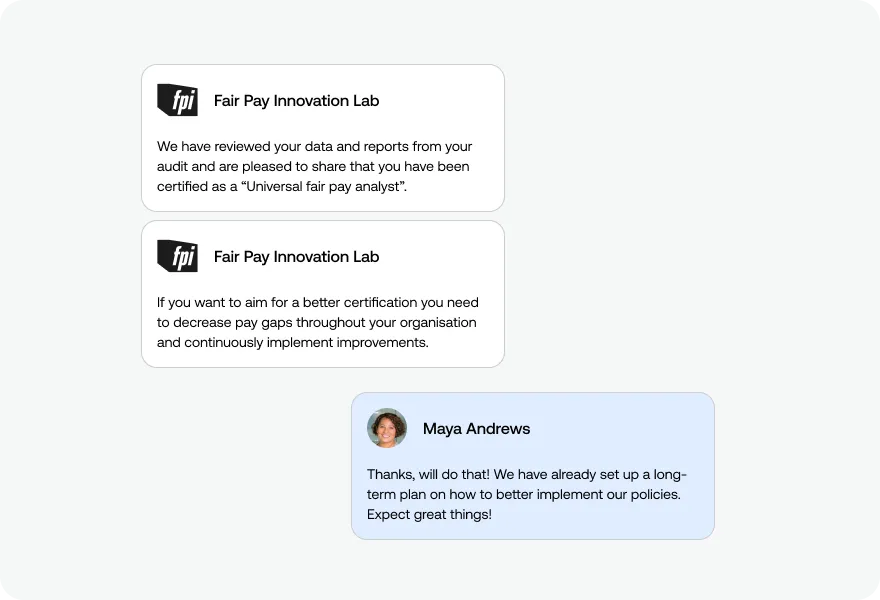Click the "Thanks, will do that!" text

(x=428, y=475)
